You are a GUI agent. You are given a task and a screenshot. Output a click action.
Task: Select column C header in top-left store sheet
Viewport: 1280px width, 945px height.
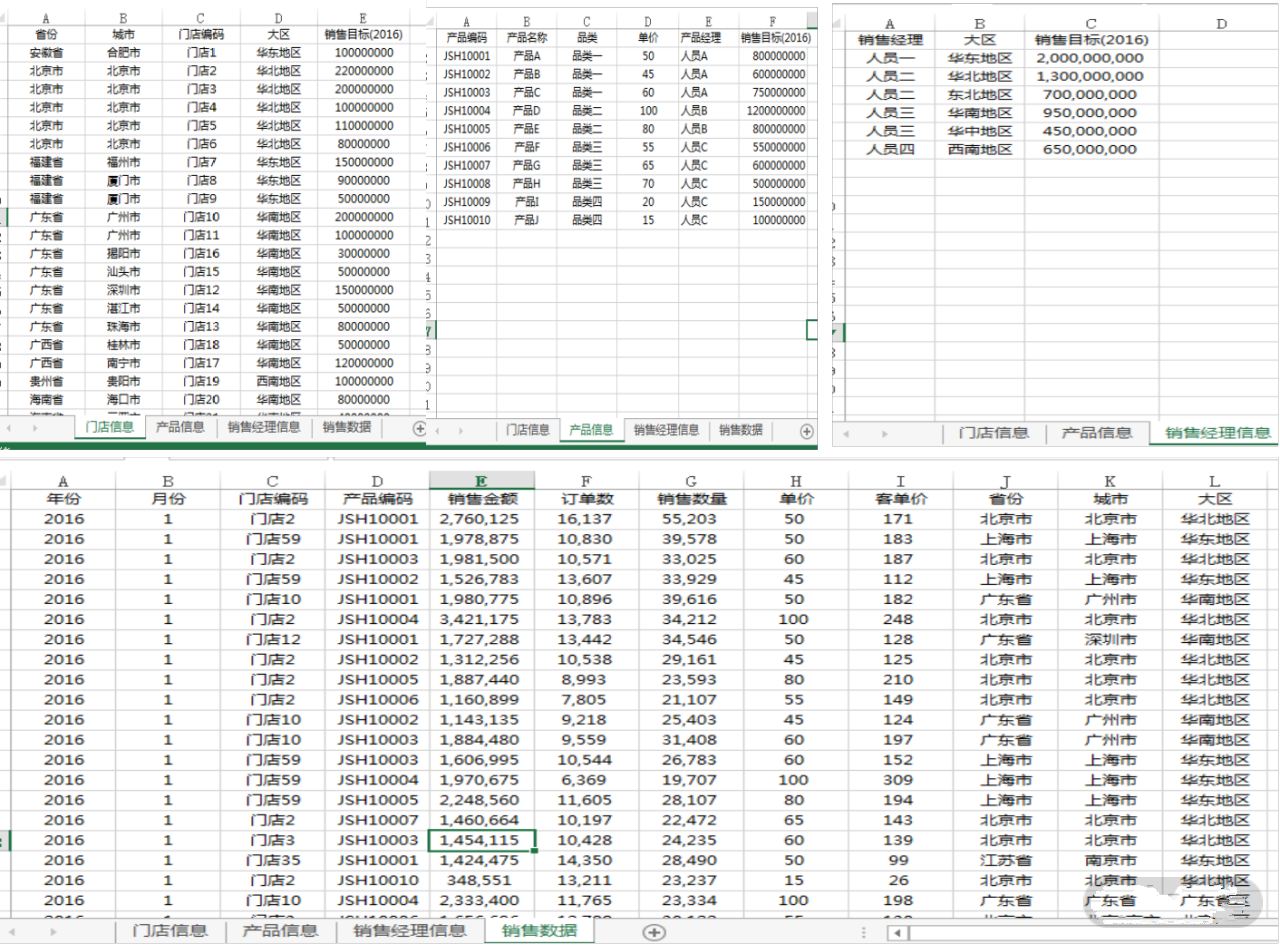pos(201,17)
